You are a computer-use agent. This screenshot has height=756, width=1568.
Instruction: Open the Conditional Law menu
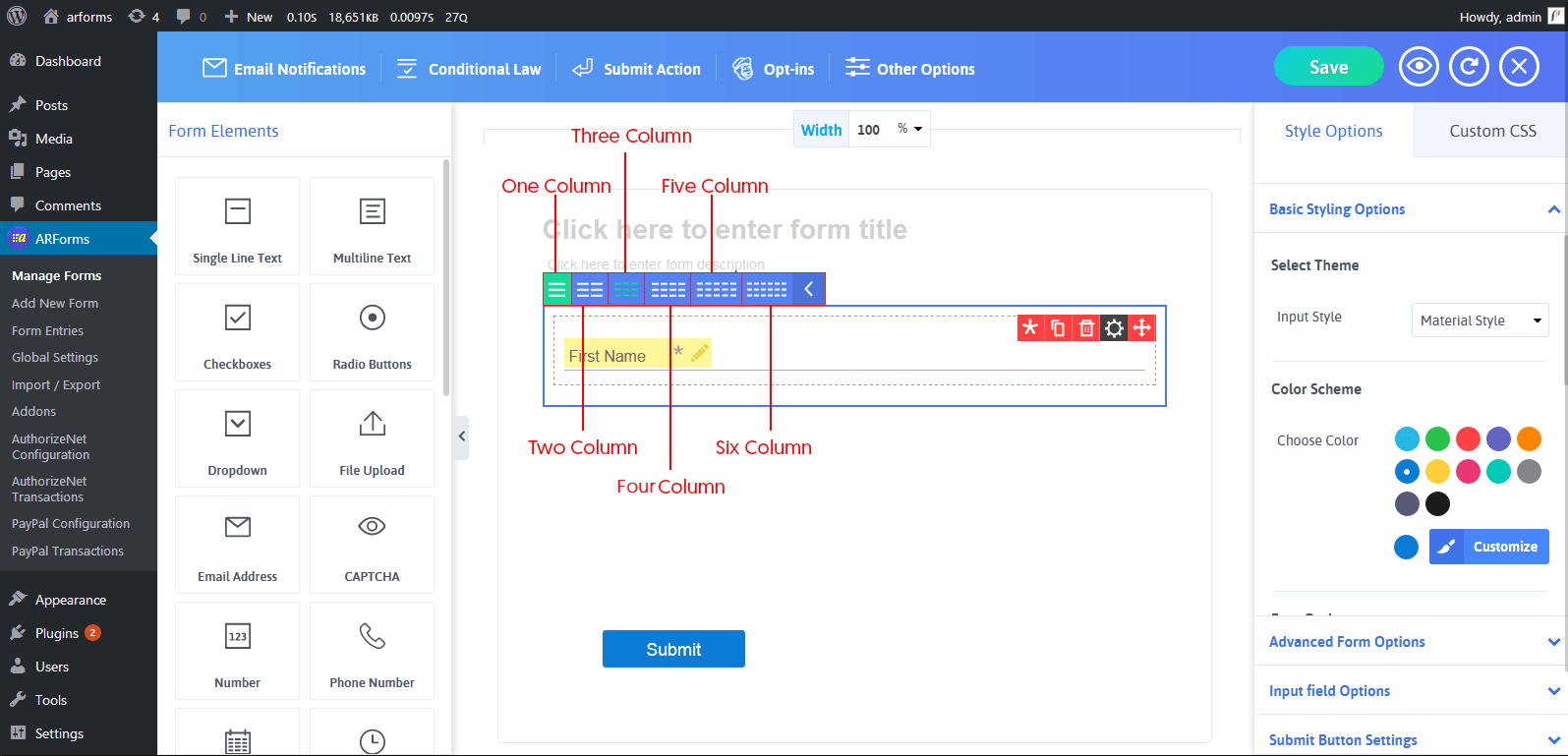click(469, 69)
